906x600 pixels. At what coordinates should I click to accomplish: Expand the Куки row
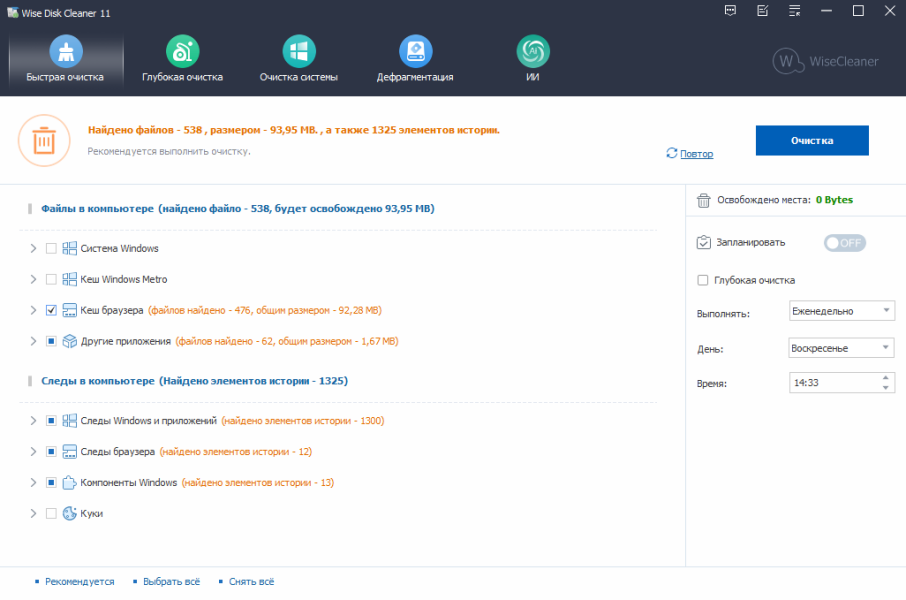tap(33, 513)
